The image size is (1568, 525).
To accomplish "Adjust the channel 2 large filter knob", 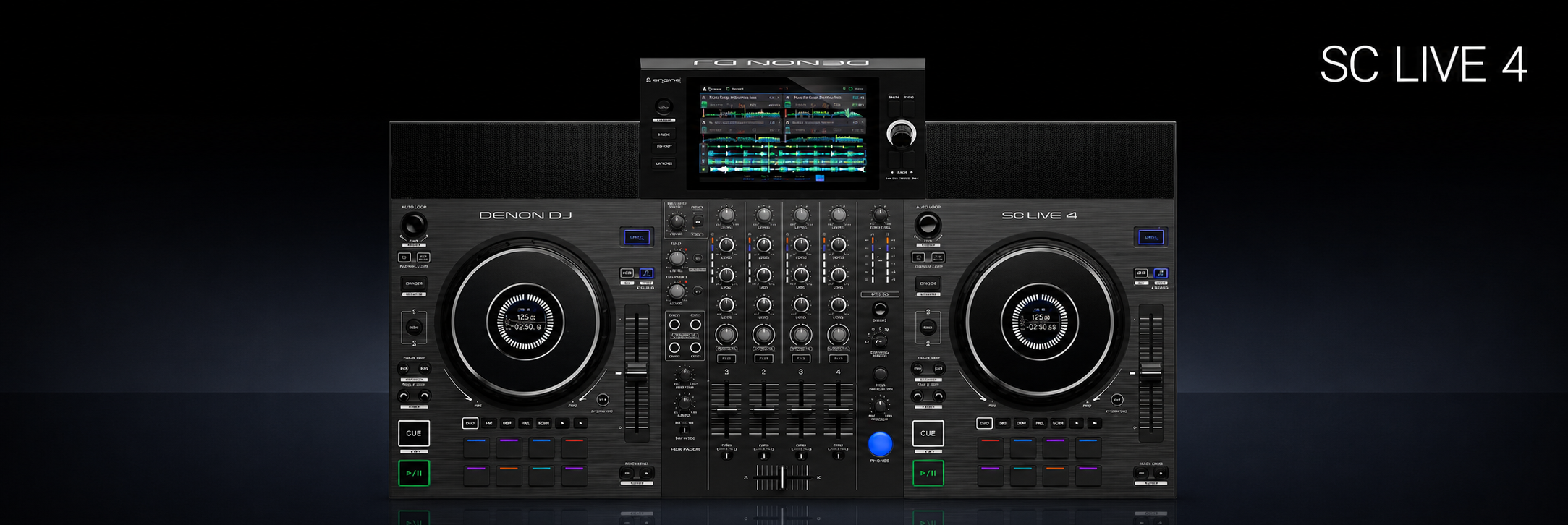I will pyautogui.click(x=763, y=335).
